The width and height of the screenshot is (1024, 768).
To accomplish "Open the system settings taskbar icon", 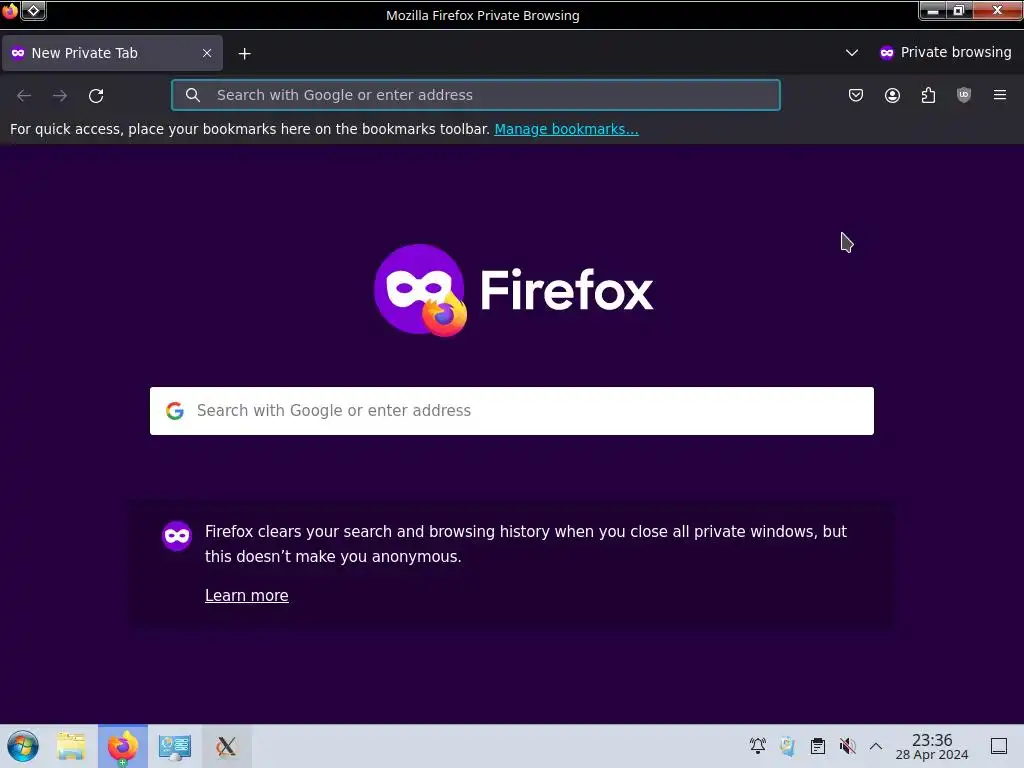I will [x=174, y=746].
